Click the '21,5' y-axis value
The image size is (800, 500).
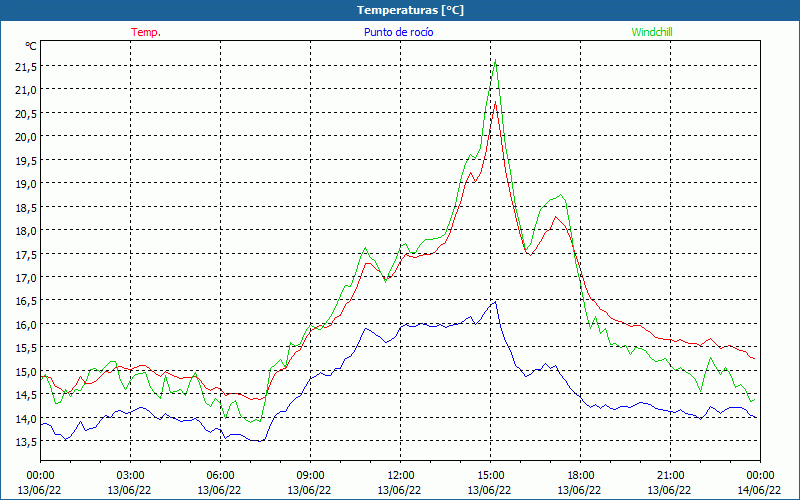point(26,66)
